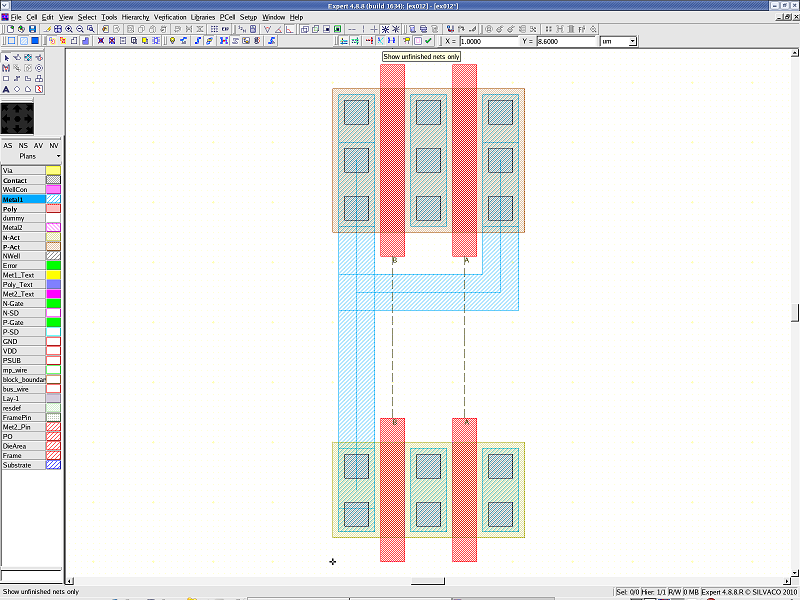Click the Hierarchy menu
The image size is (800, 600).
tap(135, 17)
